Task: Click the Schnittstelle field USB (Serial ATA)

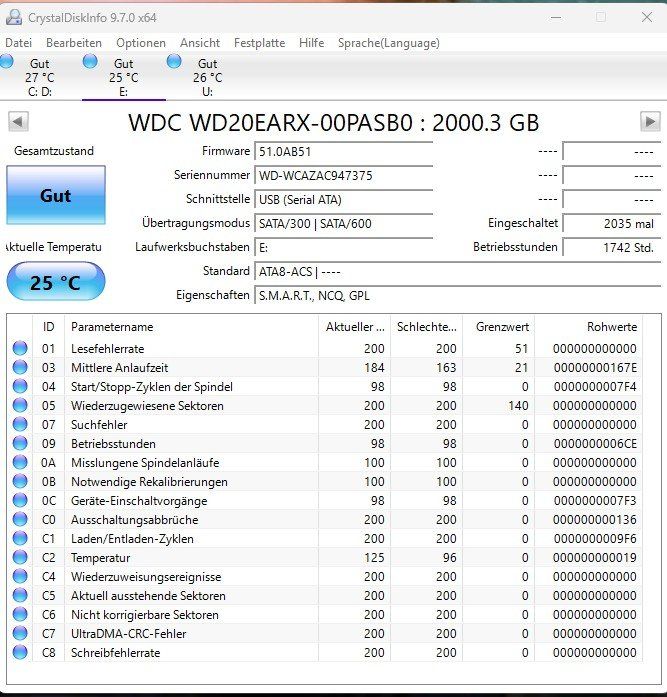Action: point(343,200)
